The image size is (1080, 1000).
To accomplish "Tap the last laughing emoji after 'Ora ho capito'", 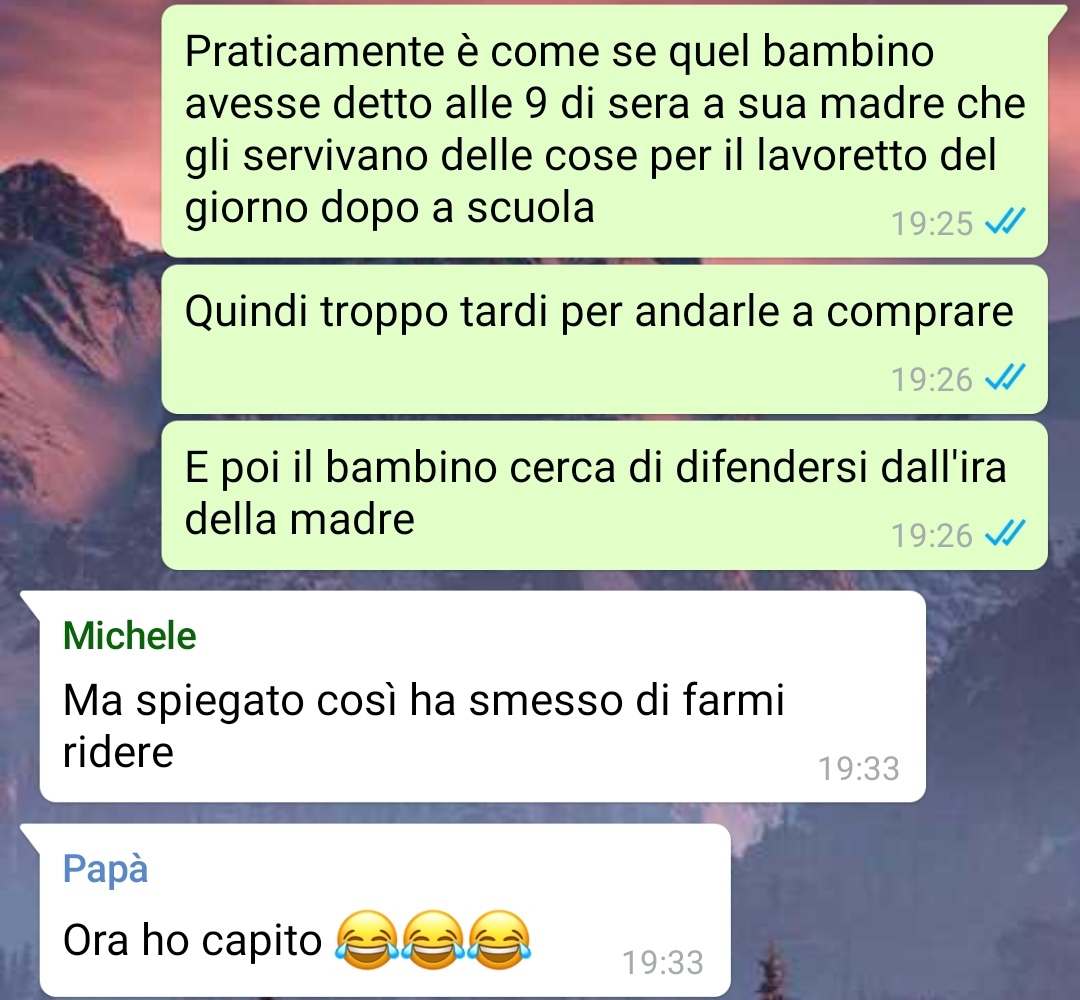I will tap(499, 939).
